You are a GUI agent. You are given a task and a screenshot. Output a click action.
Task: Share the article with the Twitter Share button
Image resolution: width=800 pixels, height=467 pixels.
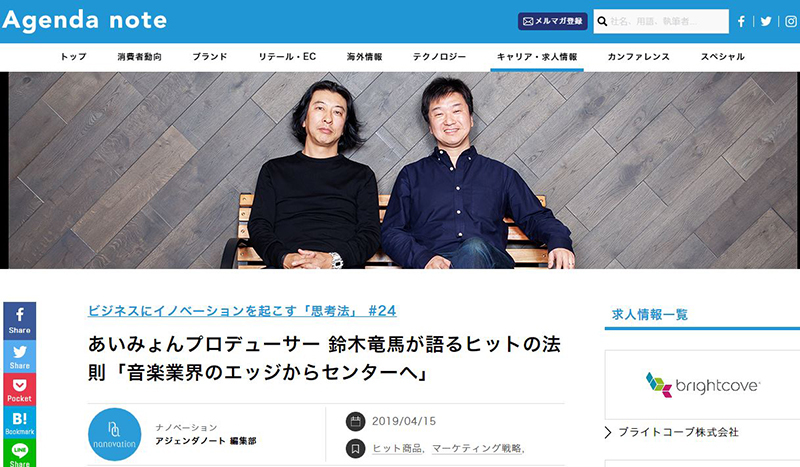pyautogui.click(x=19, y=356)
